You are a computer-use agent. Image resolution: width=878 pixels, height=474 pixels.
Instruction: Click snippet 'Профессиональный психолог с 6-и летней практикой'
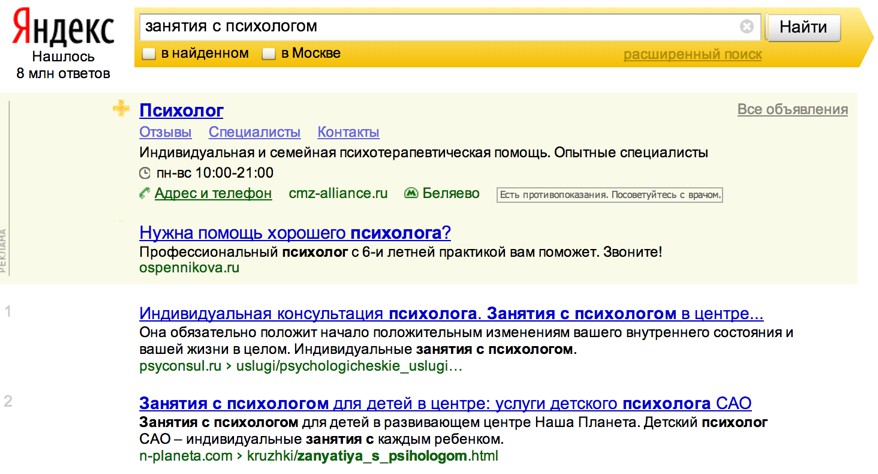(x=401, y=252)
